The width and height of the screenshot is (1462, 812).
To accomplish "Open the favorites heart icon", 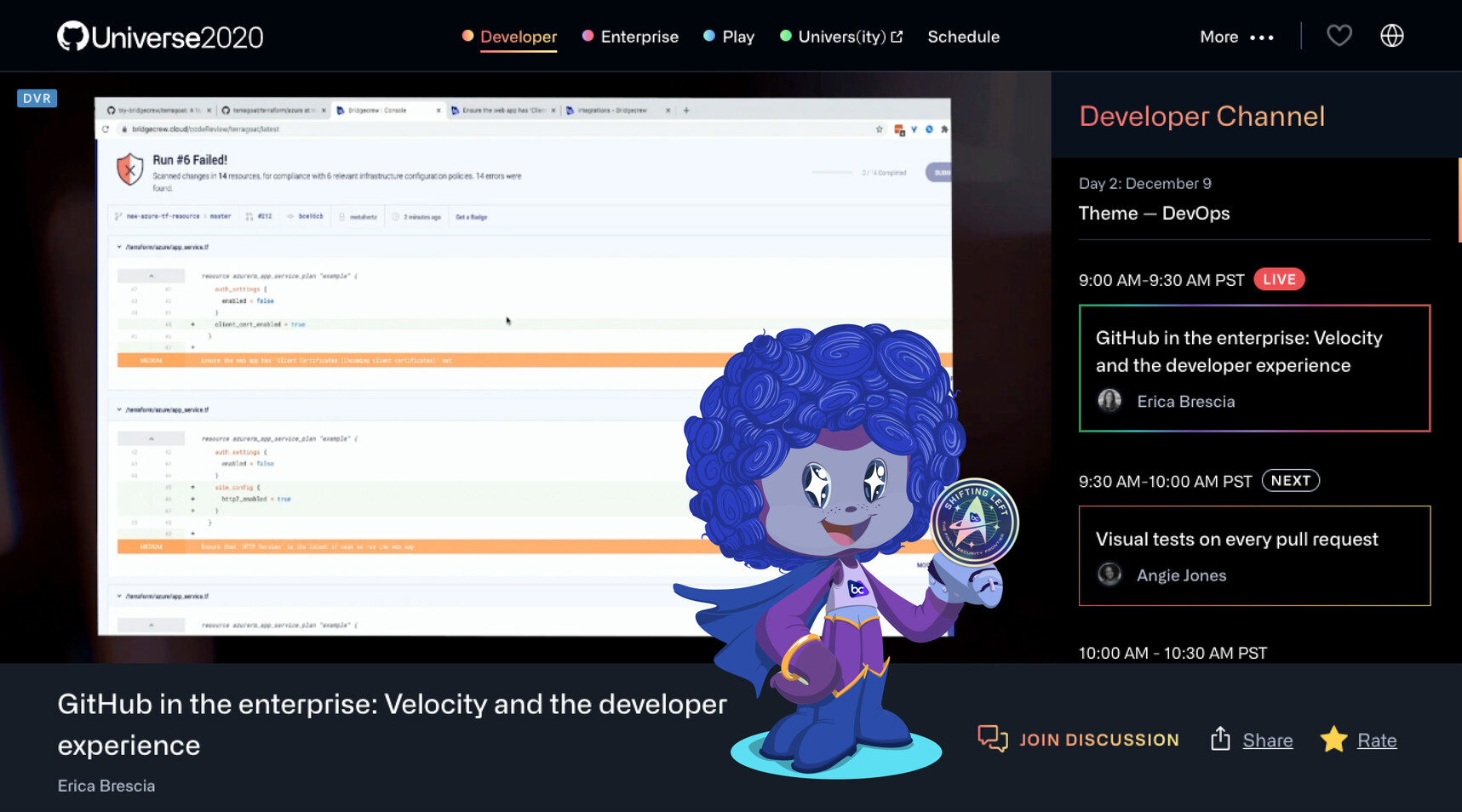I will [x=1339, y=36].
